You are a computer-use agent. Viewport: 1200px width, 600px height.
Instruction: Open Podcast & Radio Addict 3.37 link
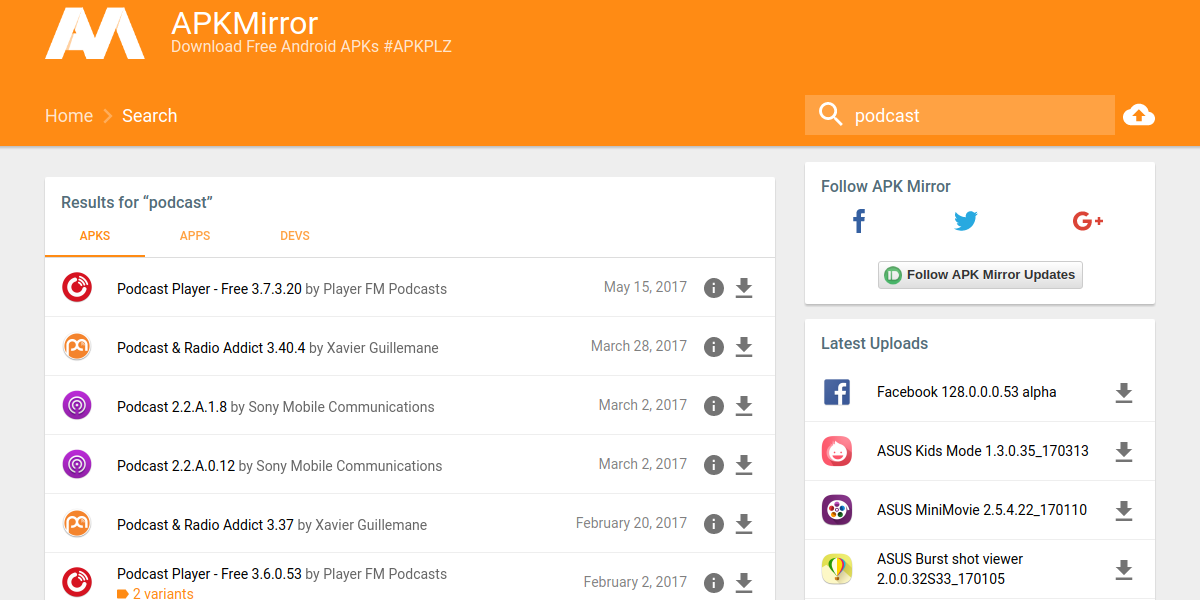click(x=205, y=525)
